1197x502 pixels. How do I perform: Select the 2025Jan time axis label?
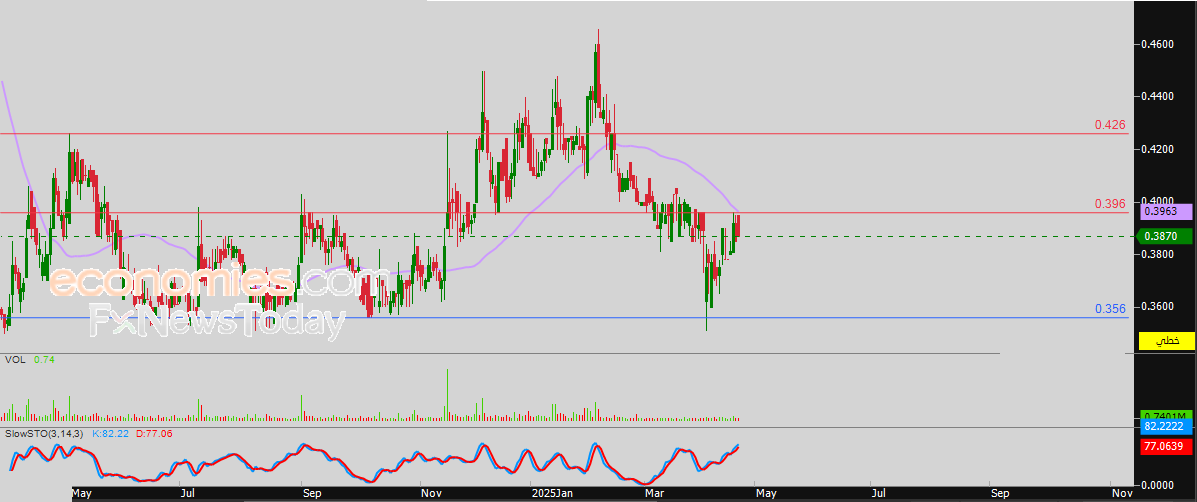(x=552, y=494)
